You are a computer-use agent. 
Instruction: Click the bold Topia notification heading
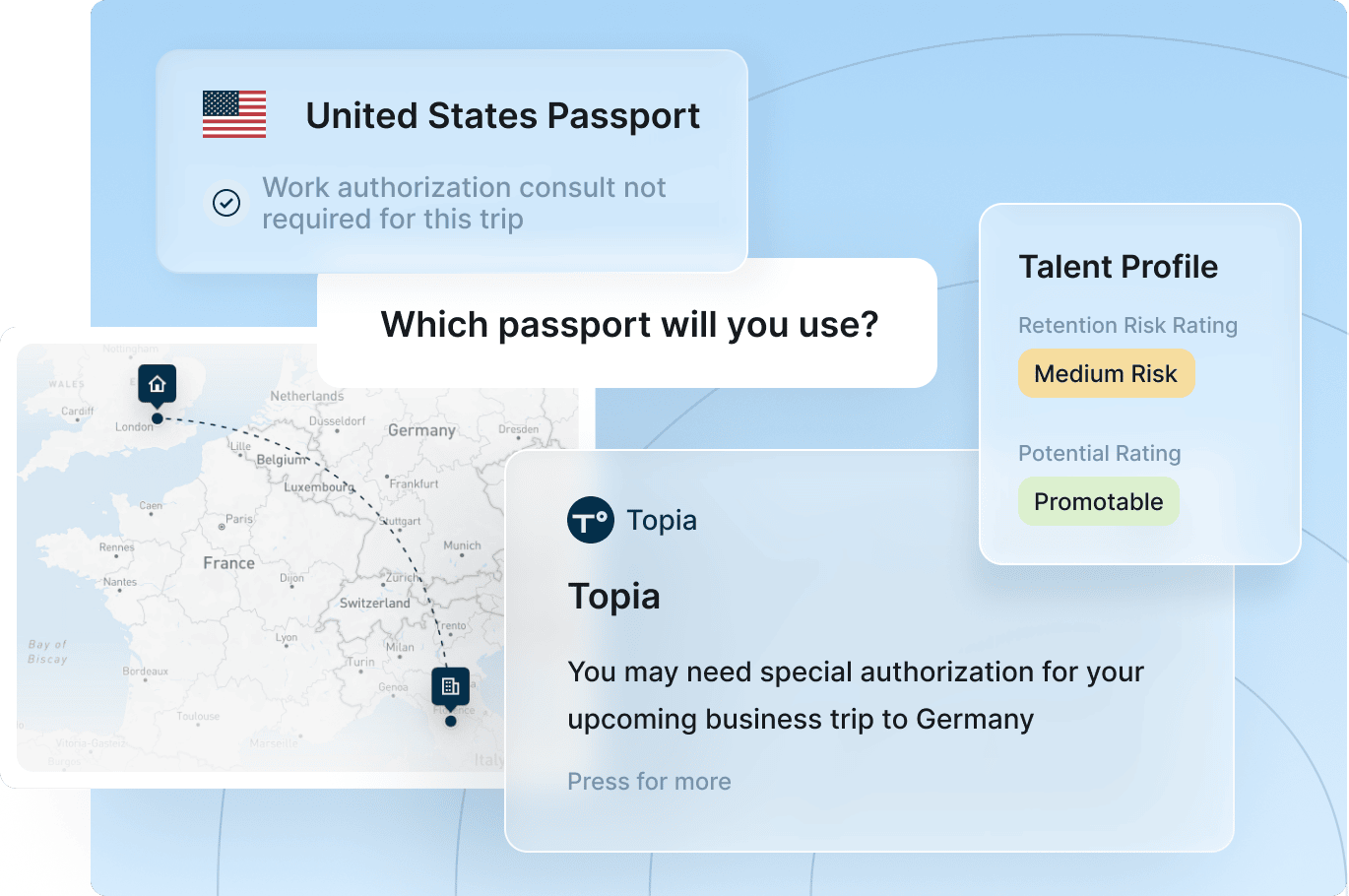(x=614, y=597)
